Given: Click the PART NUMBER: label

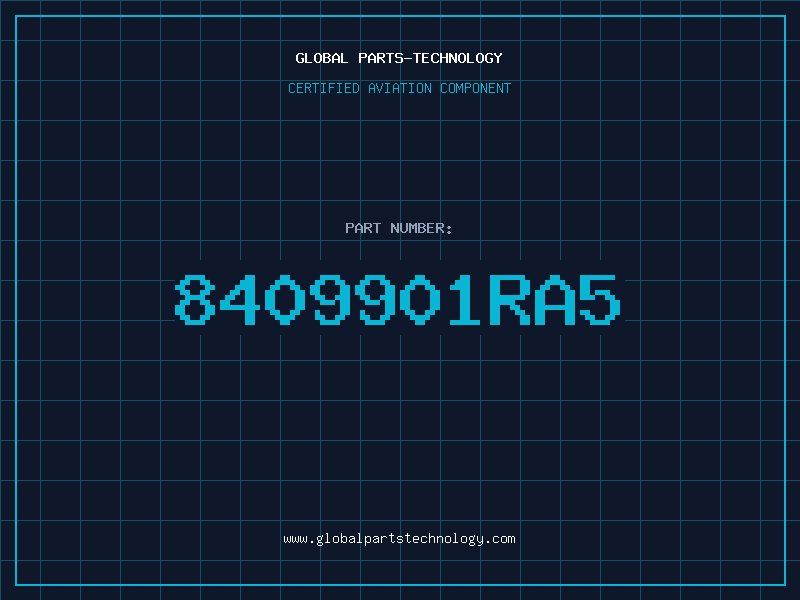Looking at the screenshot, I should tap(399, 228).
